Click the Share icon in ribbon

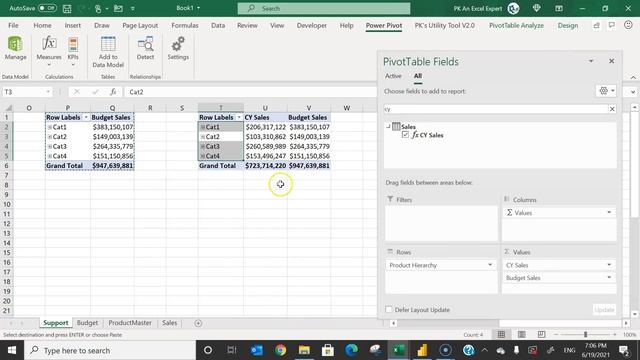coord(596,25)
